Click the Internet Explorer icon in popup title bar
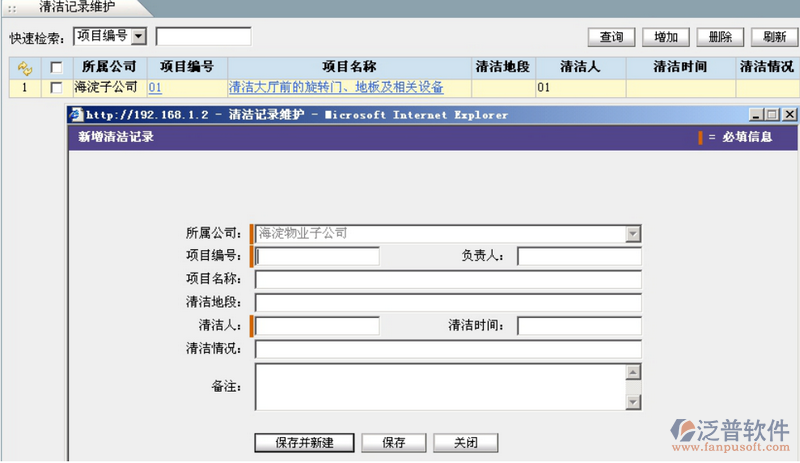 (76, 115)
